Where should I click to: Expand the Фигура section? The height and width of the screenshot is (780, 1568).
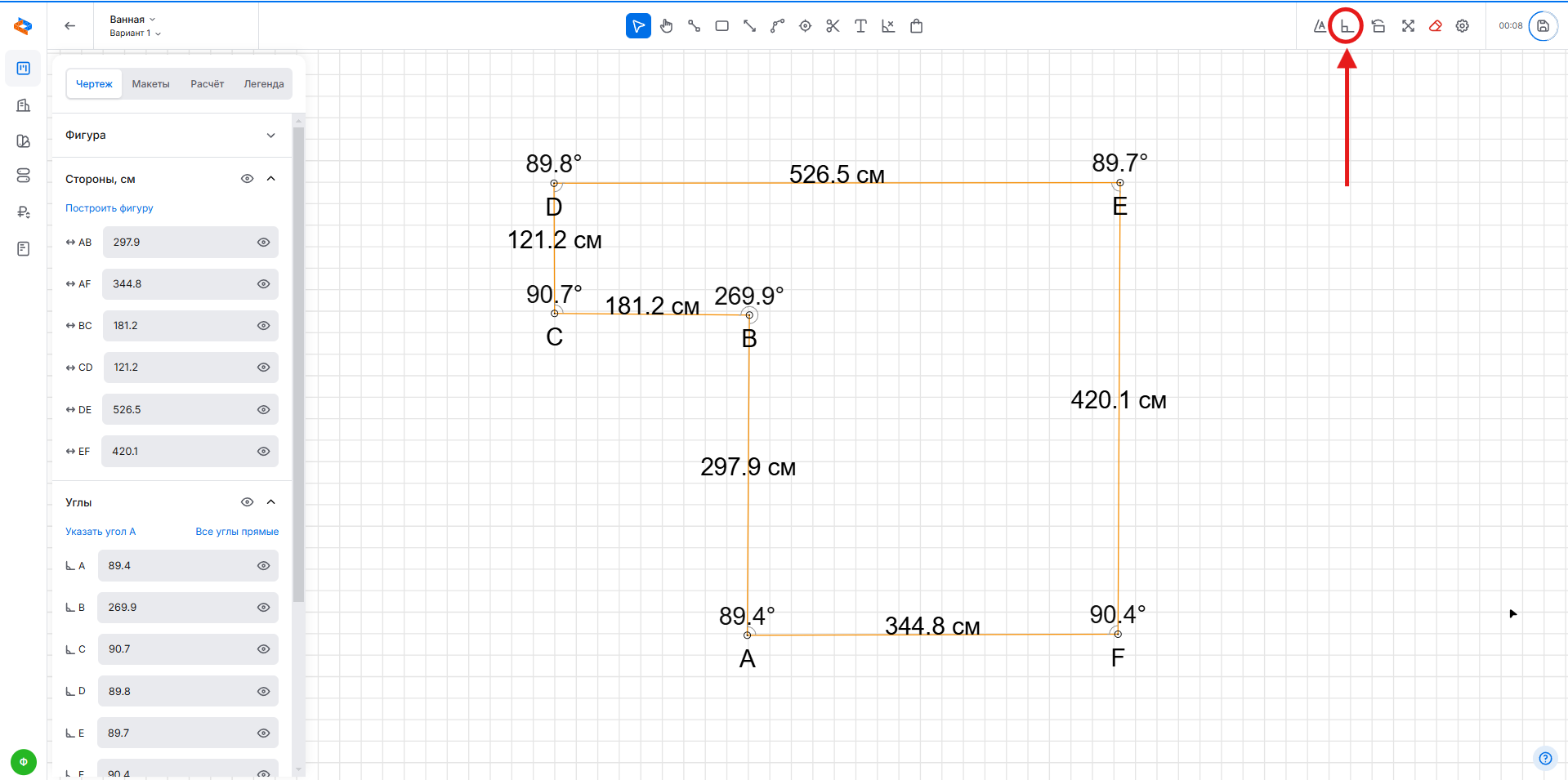click(x=270, y=136)
